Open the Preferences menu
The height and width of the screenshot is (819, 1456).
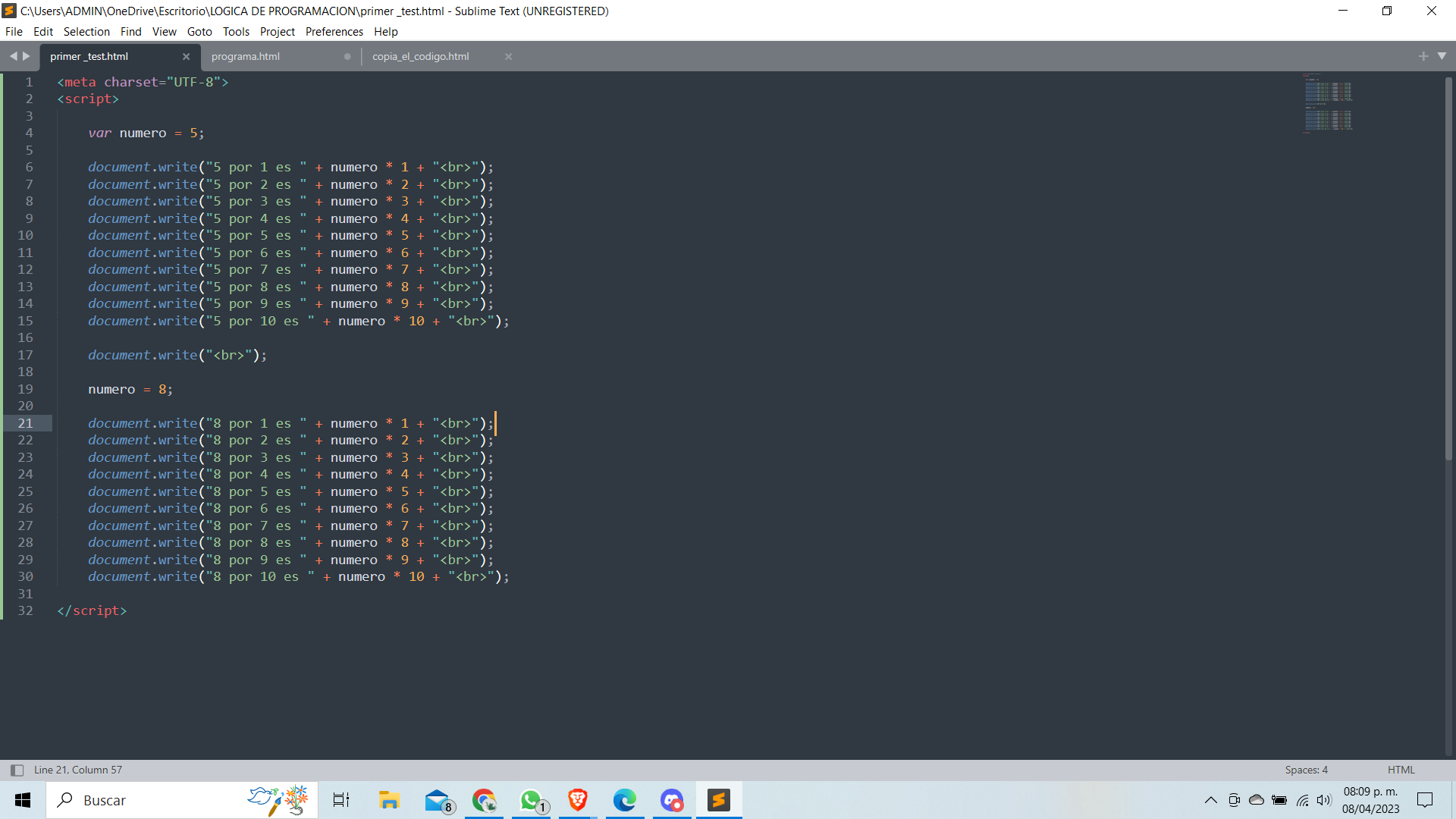pos(334,32)
